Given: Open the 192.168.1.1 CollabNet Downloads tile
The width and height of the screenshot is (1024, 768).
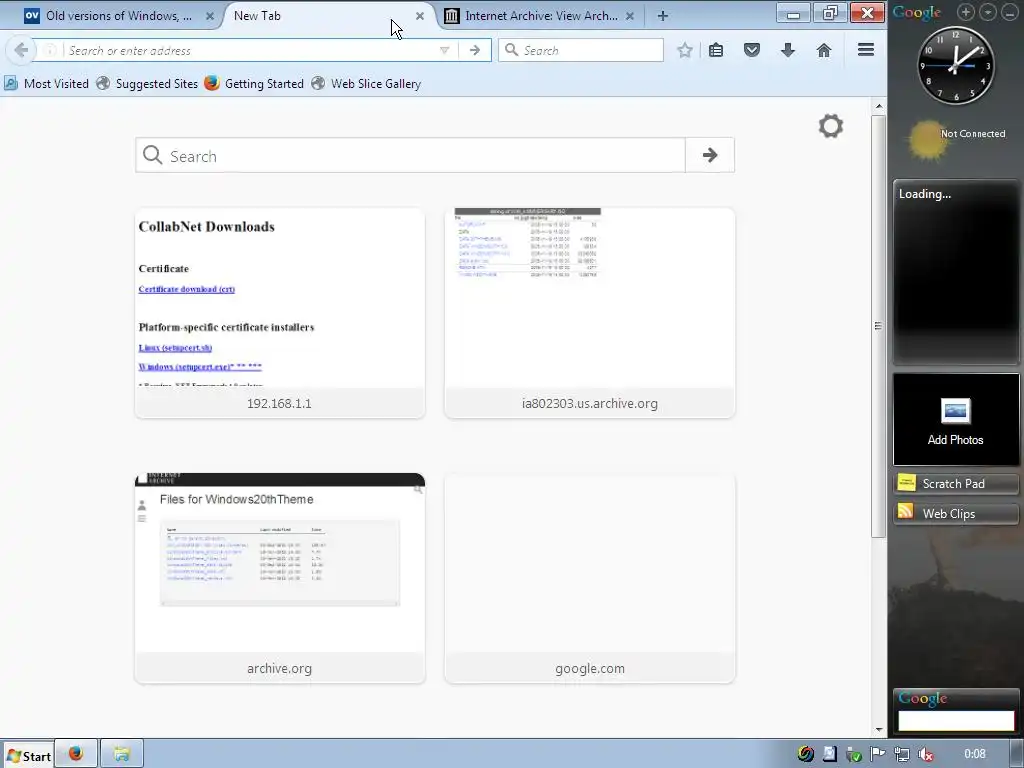Looking at the screenshot, I should click(280, 313).
